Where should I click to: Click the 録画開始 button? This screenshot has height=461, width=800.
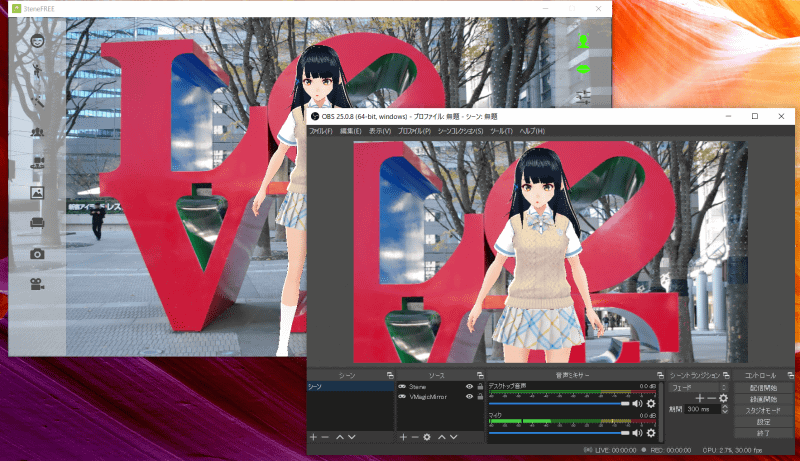(x=763, y=399)
